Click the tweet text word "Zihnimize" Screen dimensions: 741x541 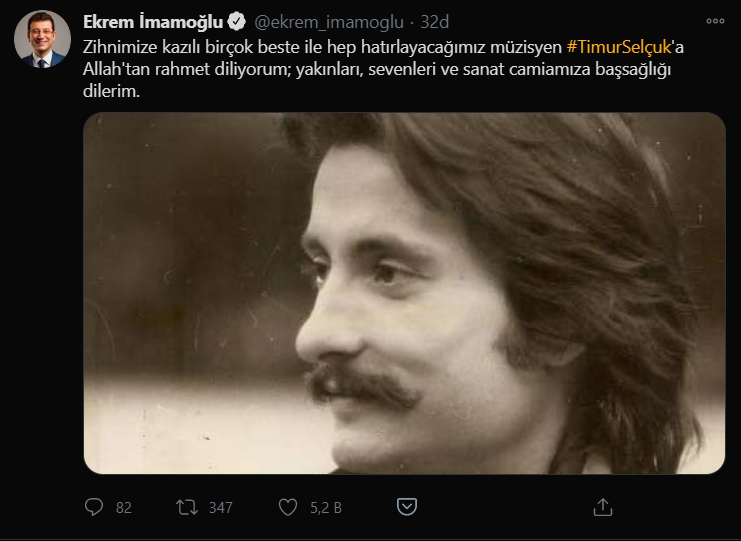(x=120, y=47)
